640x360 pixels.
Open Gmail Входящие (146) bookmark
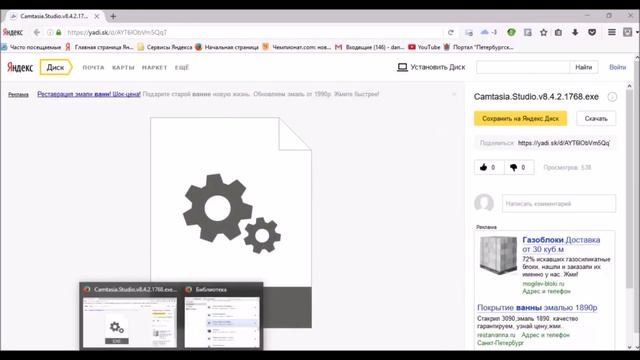(370, 47)
